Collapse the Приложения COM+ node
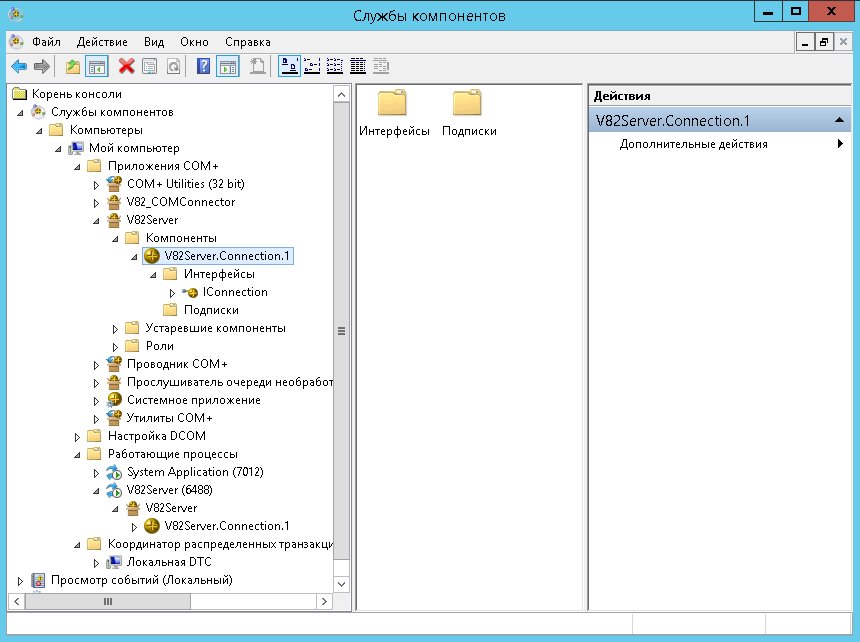This screenshot has width=860, height=642. click(x=77, y=167)
